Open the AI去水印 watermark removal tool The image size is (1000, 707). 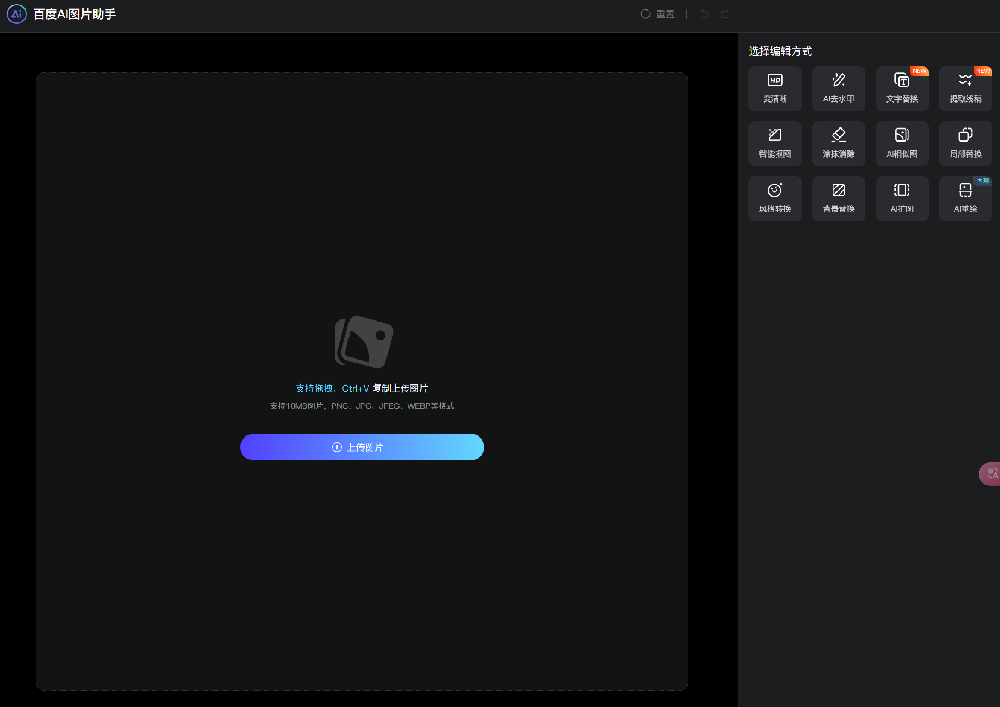(x=838, y=88)
